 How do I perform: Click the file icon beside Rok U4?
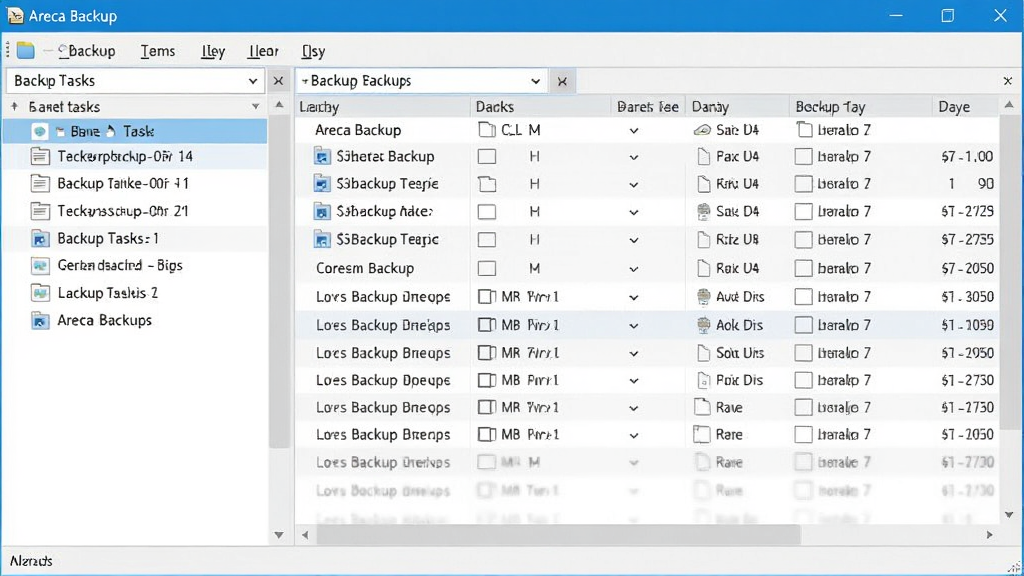point(703,268)
